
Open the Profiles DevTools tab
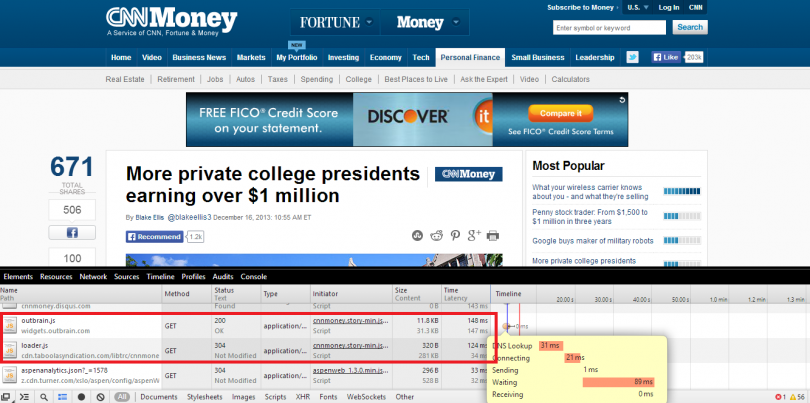(x=193, y=276)
